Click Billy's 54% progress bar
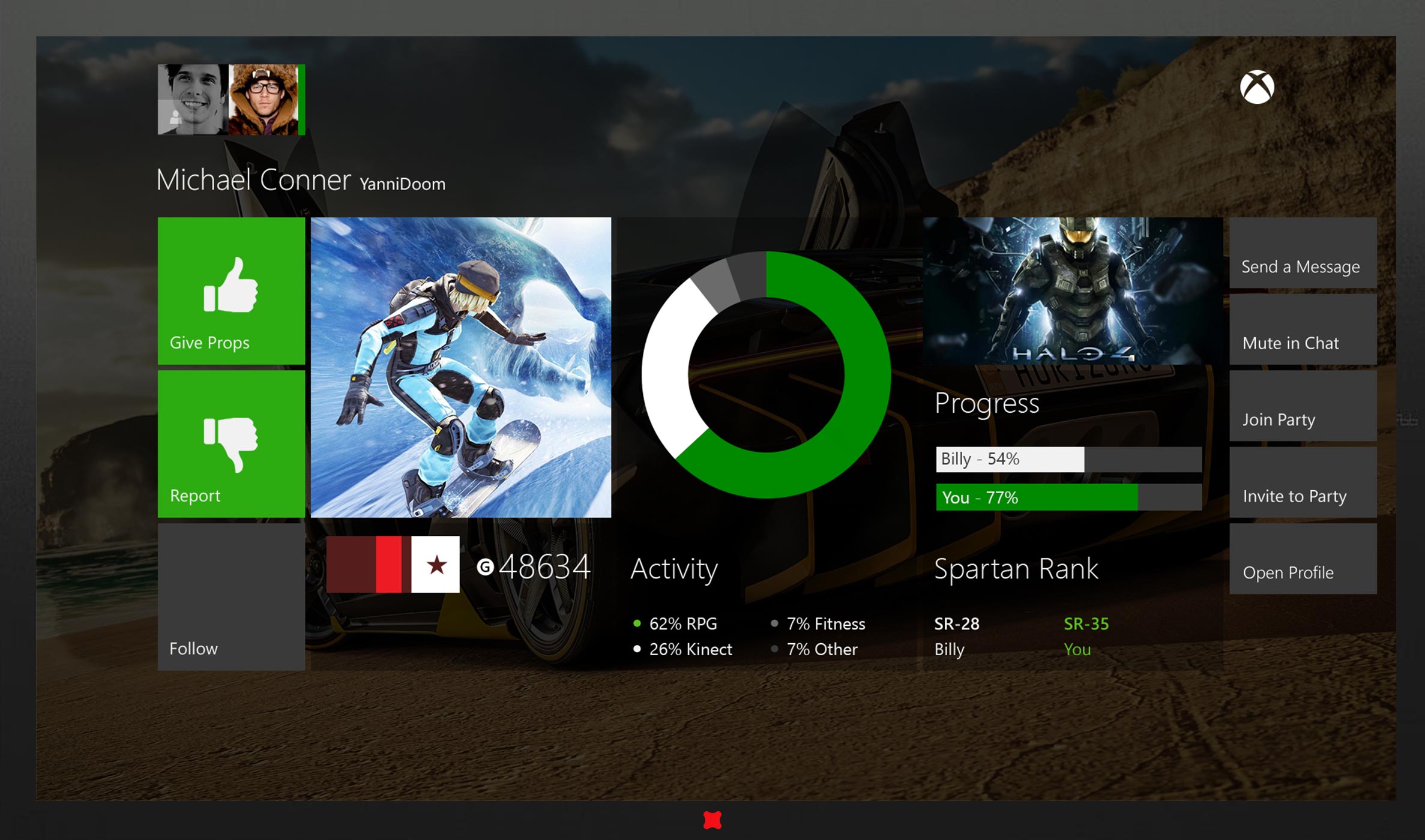Image resolution: width=1425 pixels, height=840 pixels. [x=1011, y=460]
